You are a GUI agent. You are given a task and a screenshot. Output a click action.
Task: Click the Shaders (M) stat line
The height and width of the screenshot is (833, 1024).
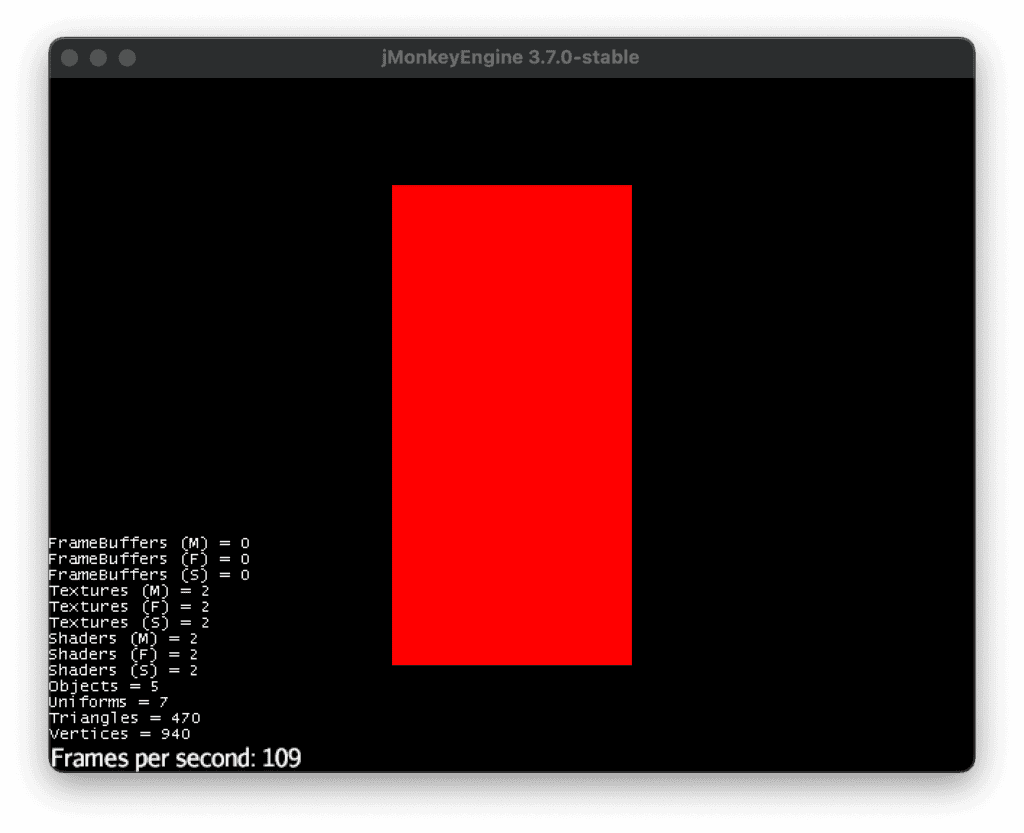tap(123, 639)
